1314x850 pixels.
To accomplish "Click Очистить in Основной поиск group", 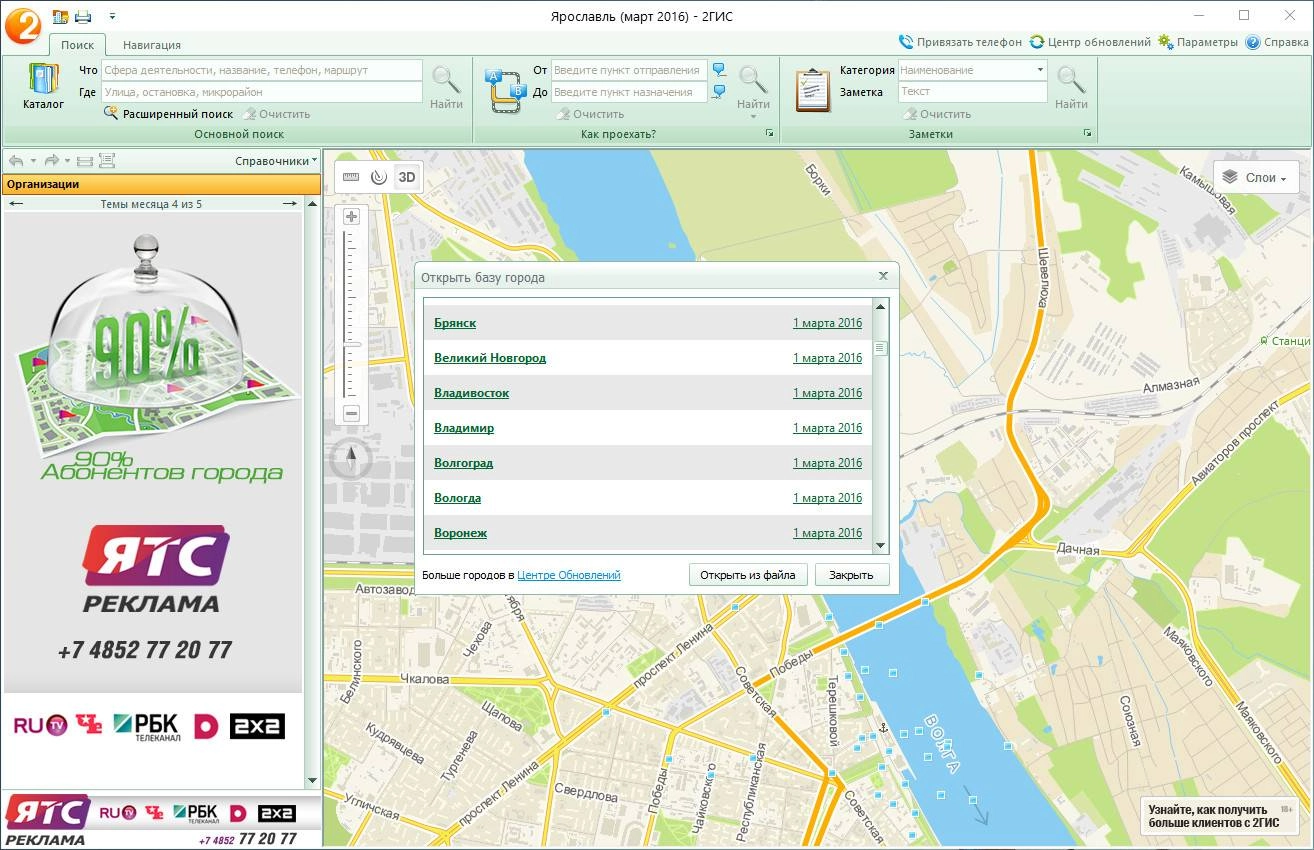I will tap(276, 114).
